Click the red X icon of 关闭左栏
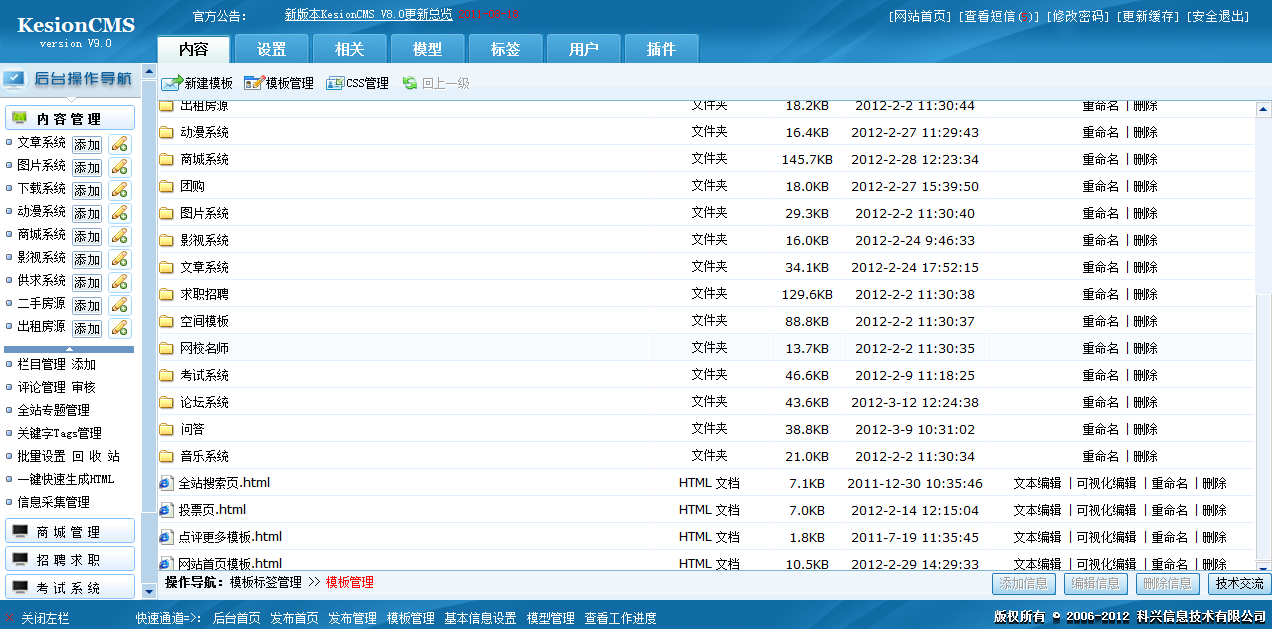Viewport: 1272px width, 629px height. point(10,618)
